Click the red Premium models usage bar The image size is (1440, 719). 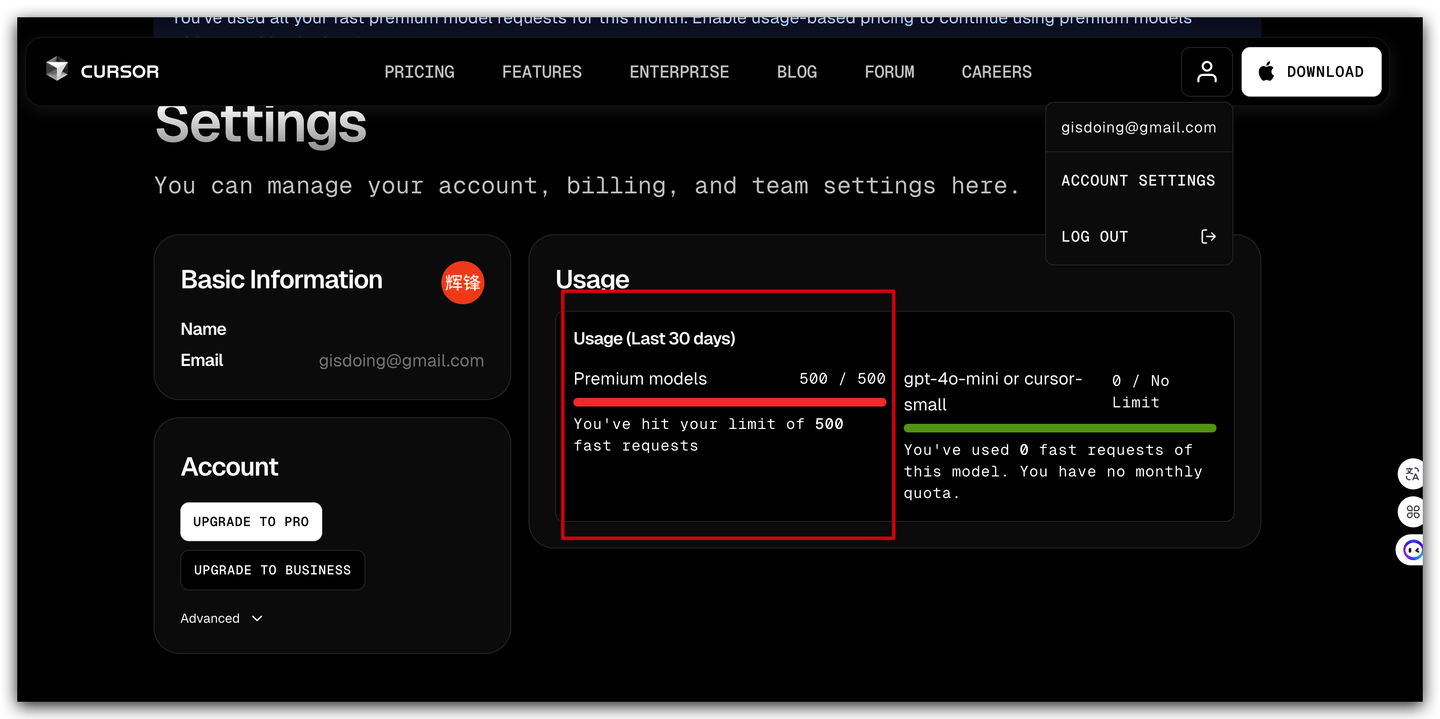[729, 402]
